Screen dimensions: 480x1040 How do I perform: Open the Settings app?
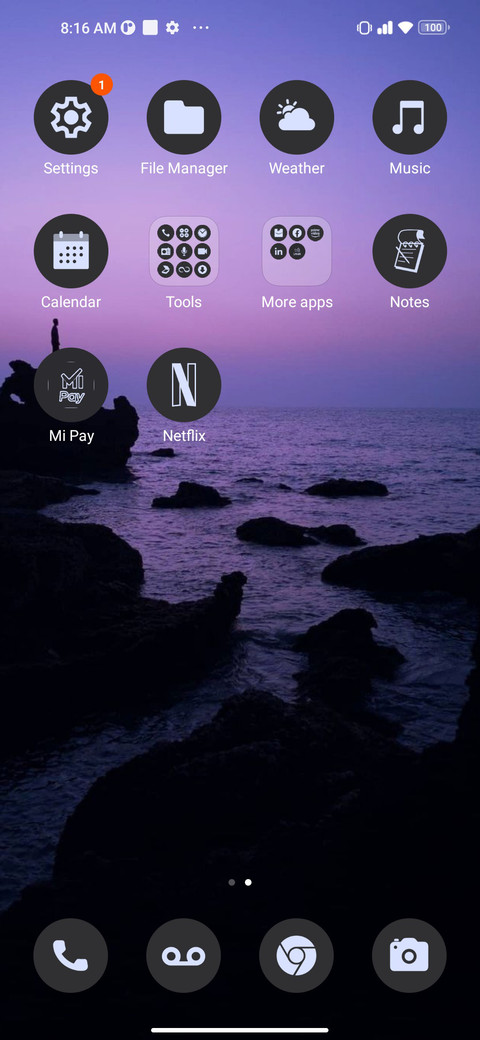click(x=71, y=117)
